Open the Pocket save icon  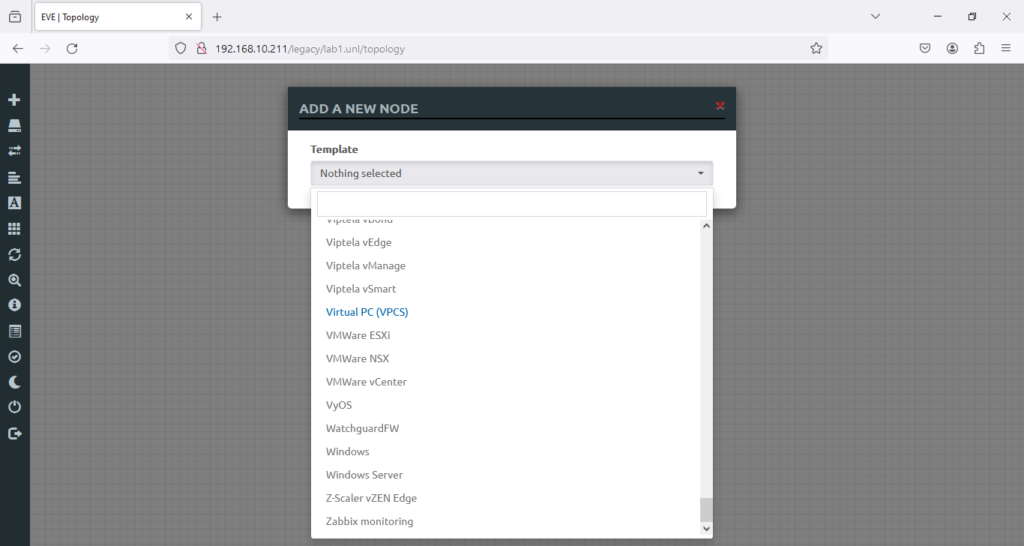coord(925,48)
